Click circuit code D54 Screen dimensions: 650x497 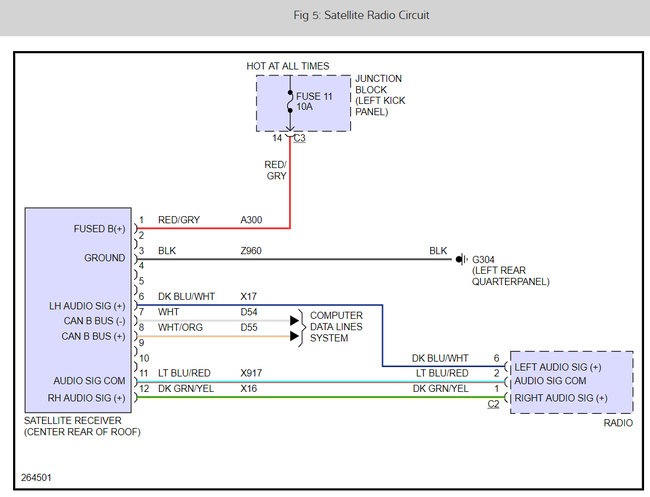click(249, 312)
